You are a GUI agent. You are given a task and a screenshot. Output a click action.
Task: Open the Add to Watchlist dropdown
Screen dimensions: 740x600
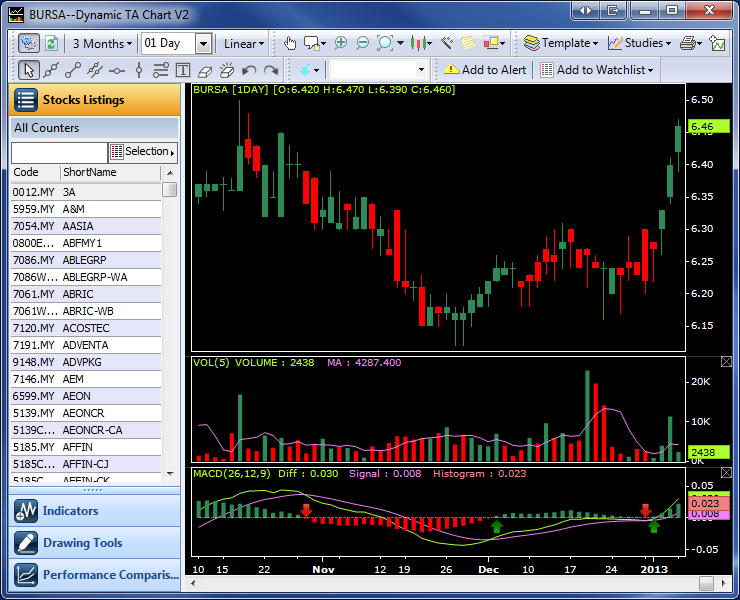tap(597, 70)
